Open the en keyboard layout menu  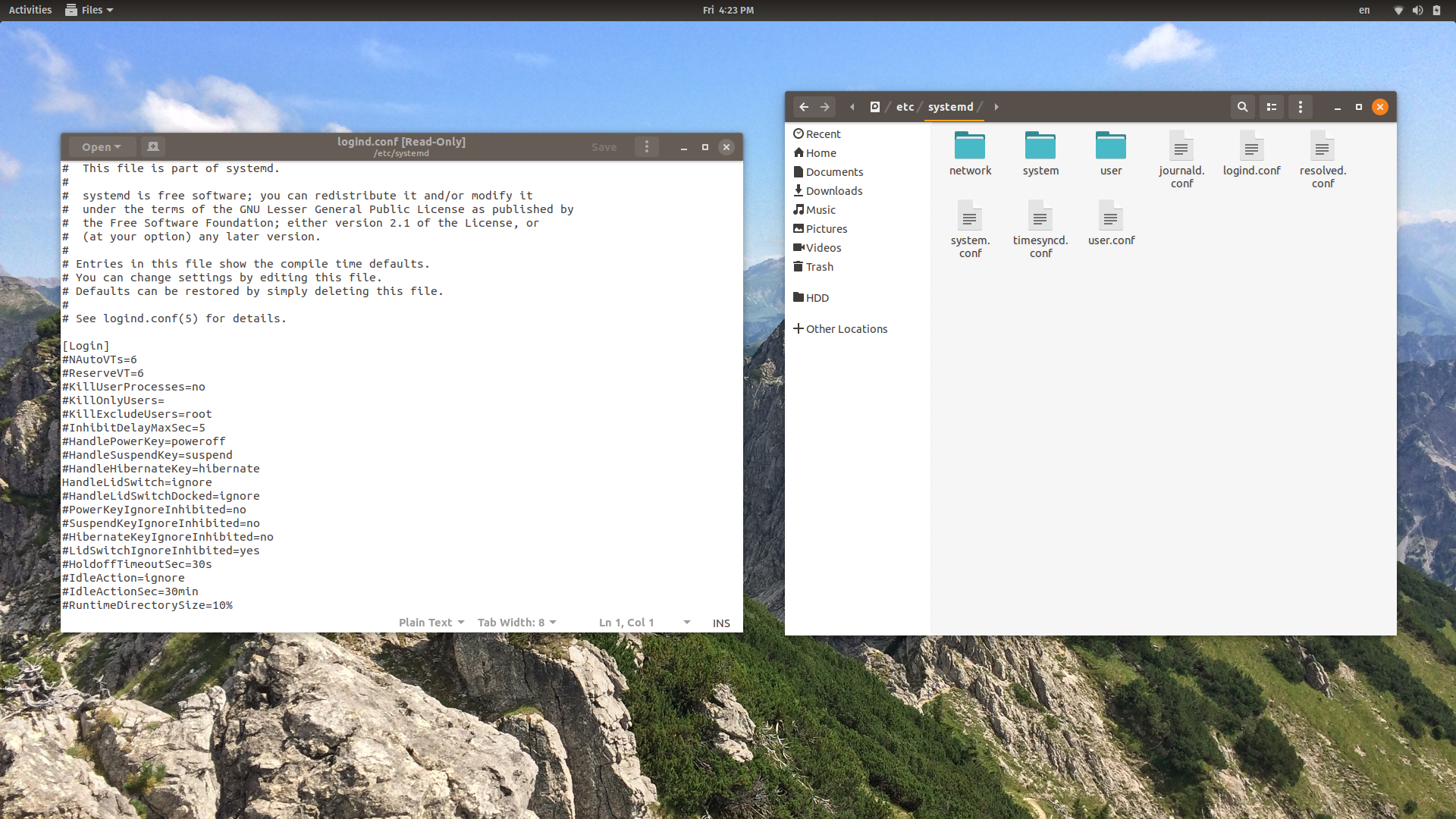coord(1364,10)
